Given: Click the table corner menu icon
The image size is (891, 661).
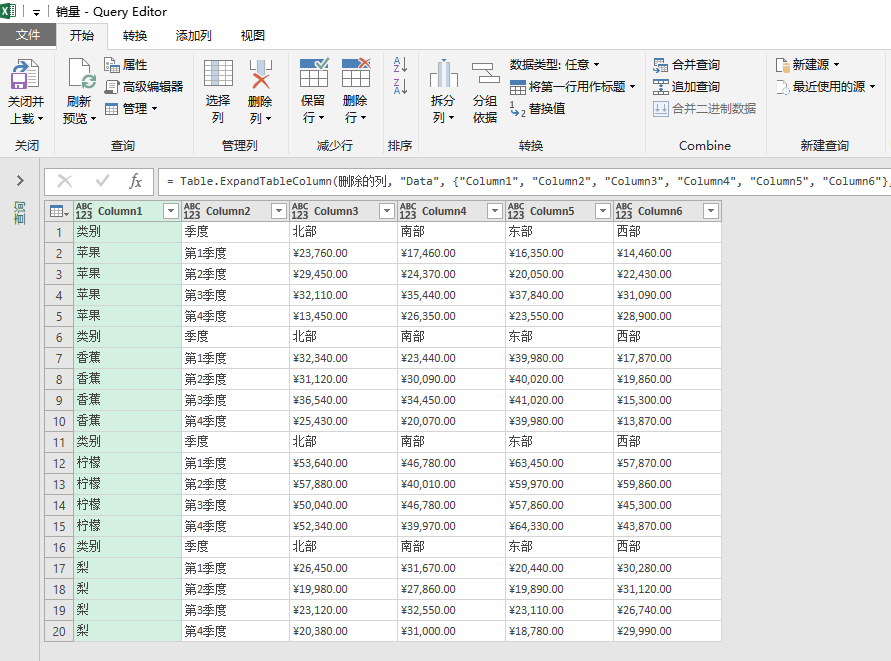Looking at the screenshot, I should click(59, 211).
